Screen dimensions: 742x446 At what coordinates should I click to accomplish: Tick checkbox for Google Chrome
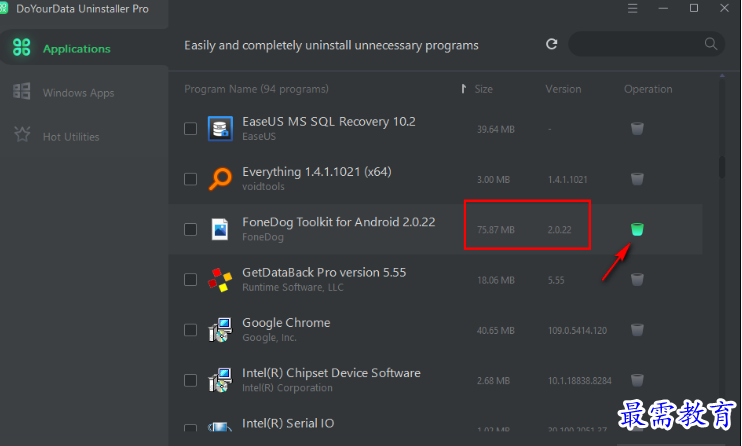point(190,330)
